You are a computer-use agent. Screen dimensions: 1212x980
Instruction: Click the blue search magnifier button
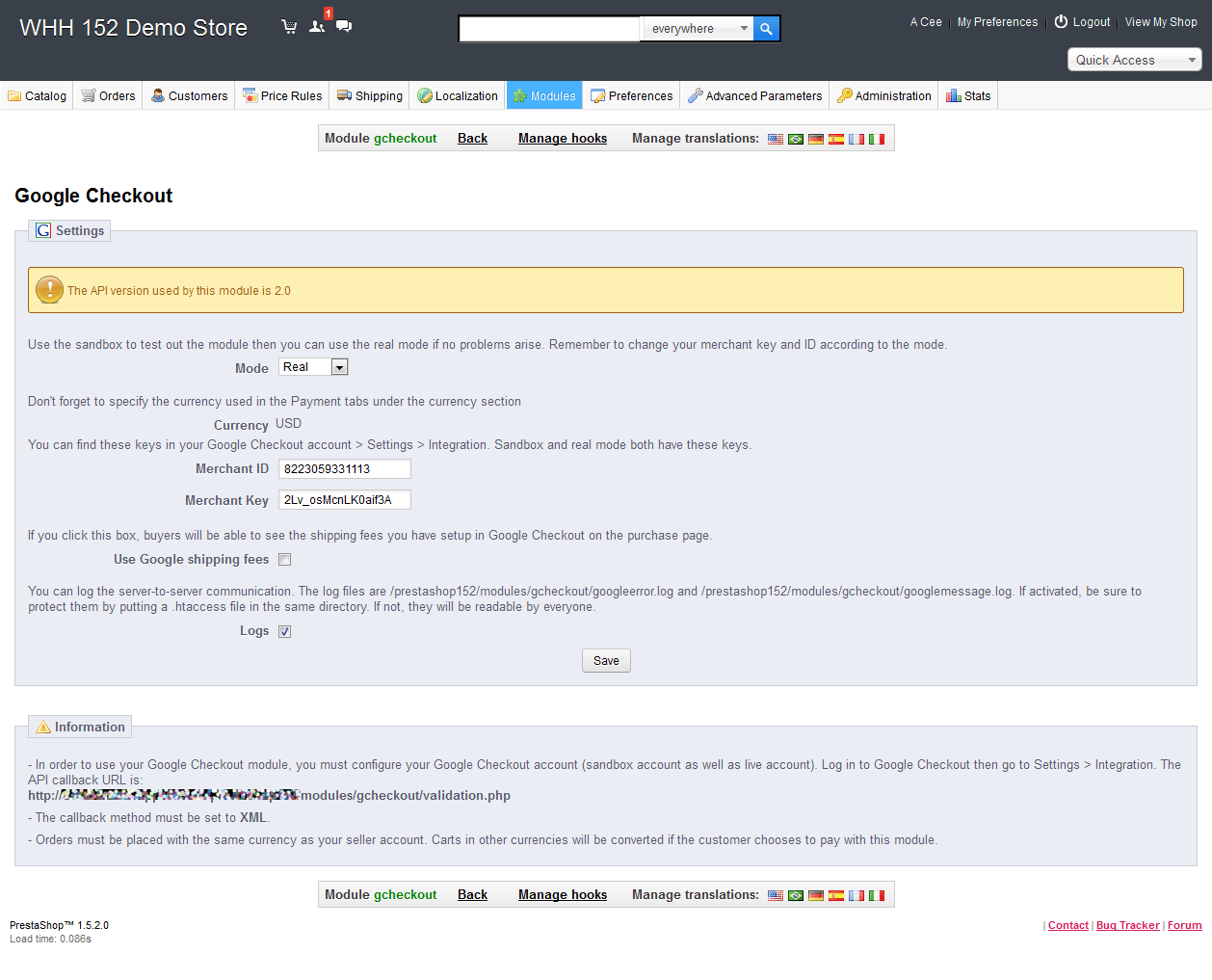(x=766, y=29)
